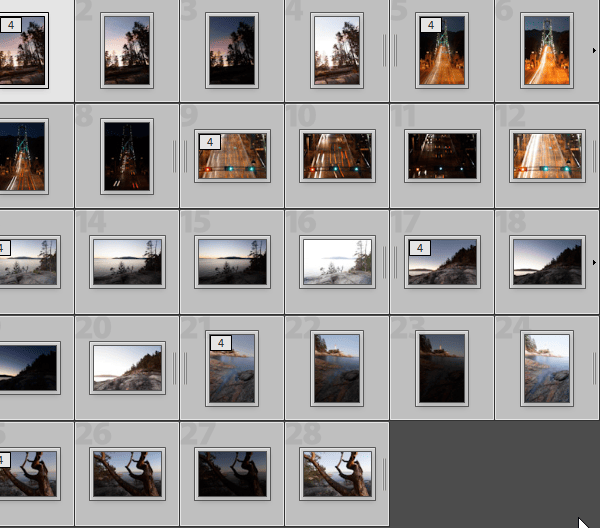This screenshot has width=600, height=528.
Task: Click the stack badge on the highlighted first photo
Action: (x=11, y=25)
